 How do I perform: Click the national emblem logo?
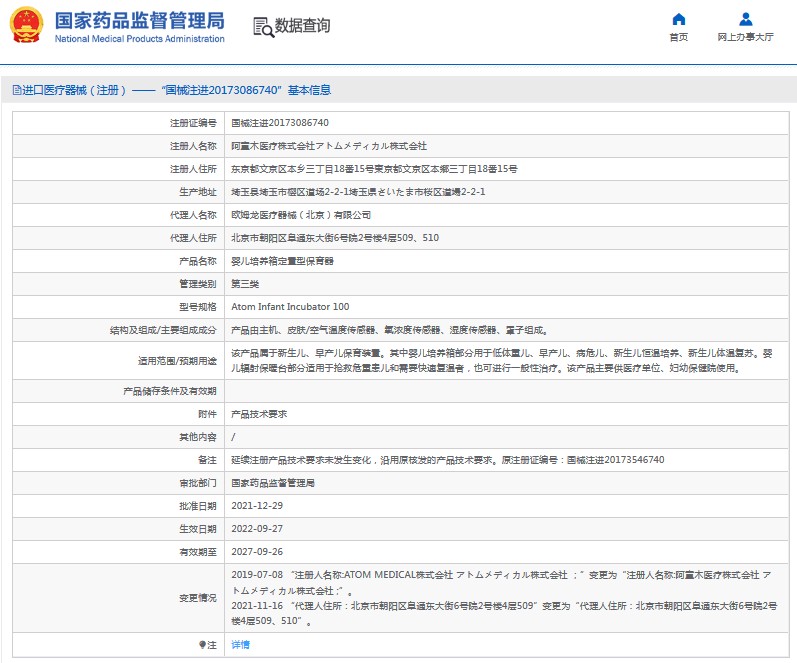click(27, 25)
